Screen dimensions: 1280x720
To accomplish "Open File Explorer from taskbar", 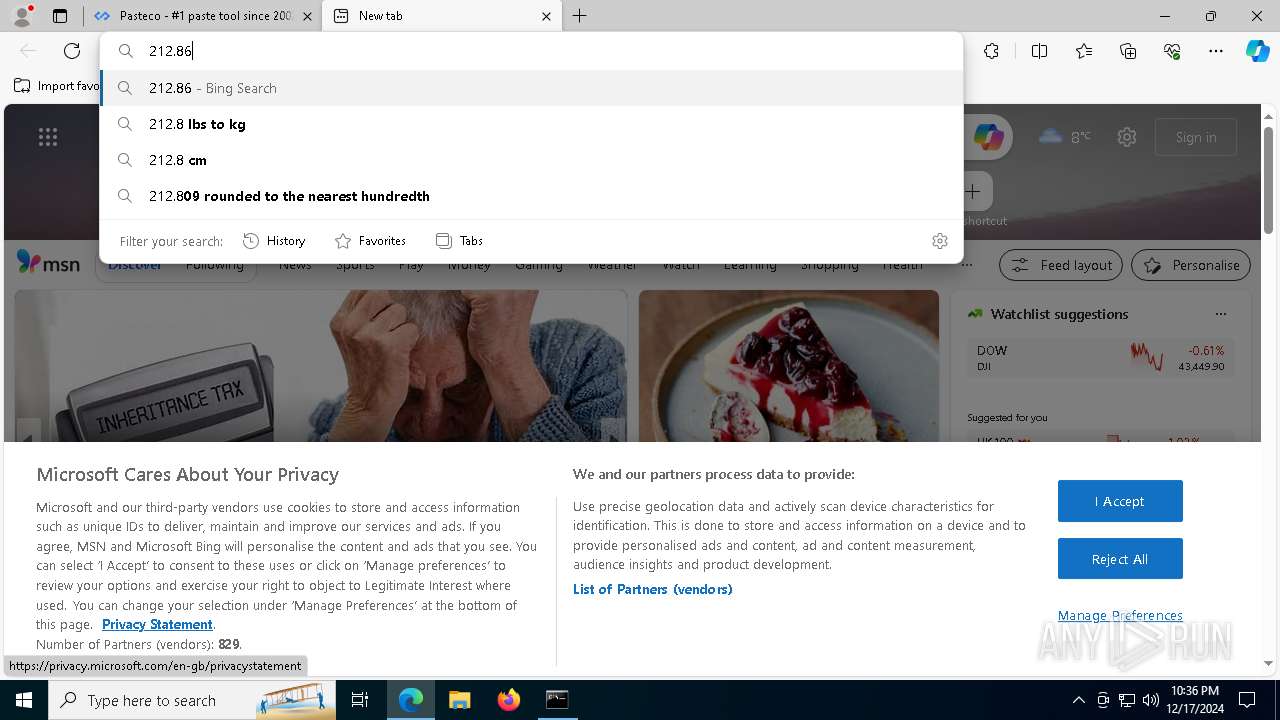I will 459,700.
